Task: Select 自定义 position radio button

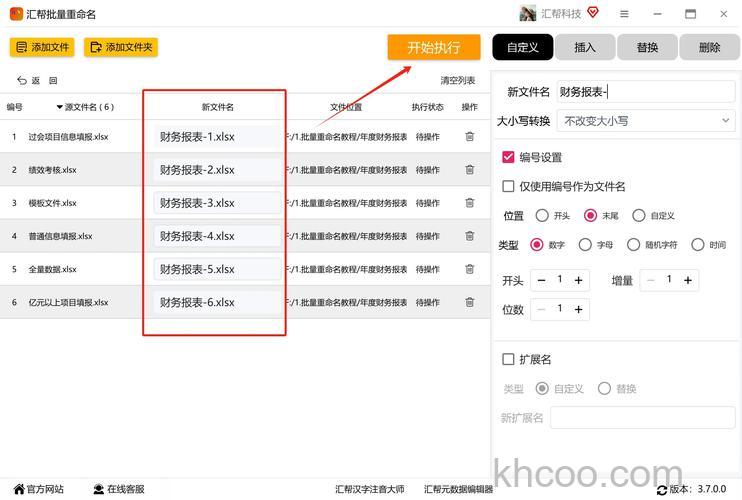Action: coord(638,216)
